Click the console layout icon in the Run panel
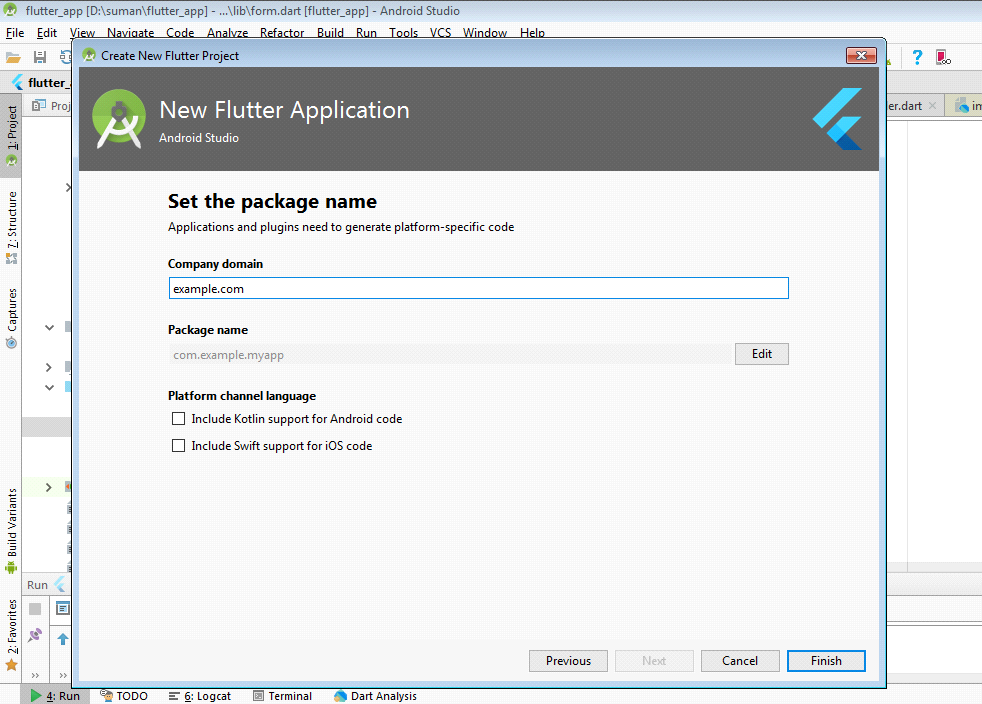The width and height of the screenshot is (982, 704). 63,608
